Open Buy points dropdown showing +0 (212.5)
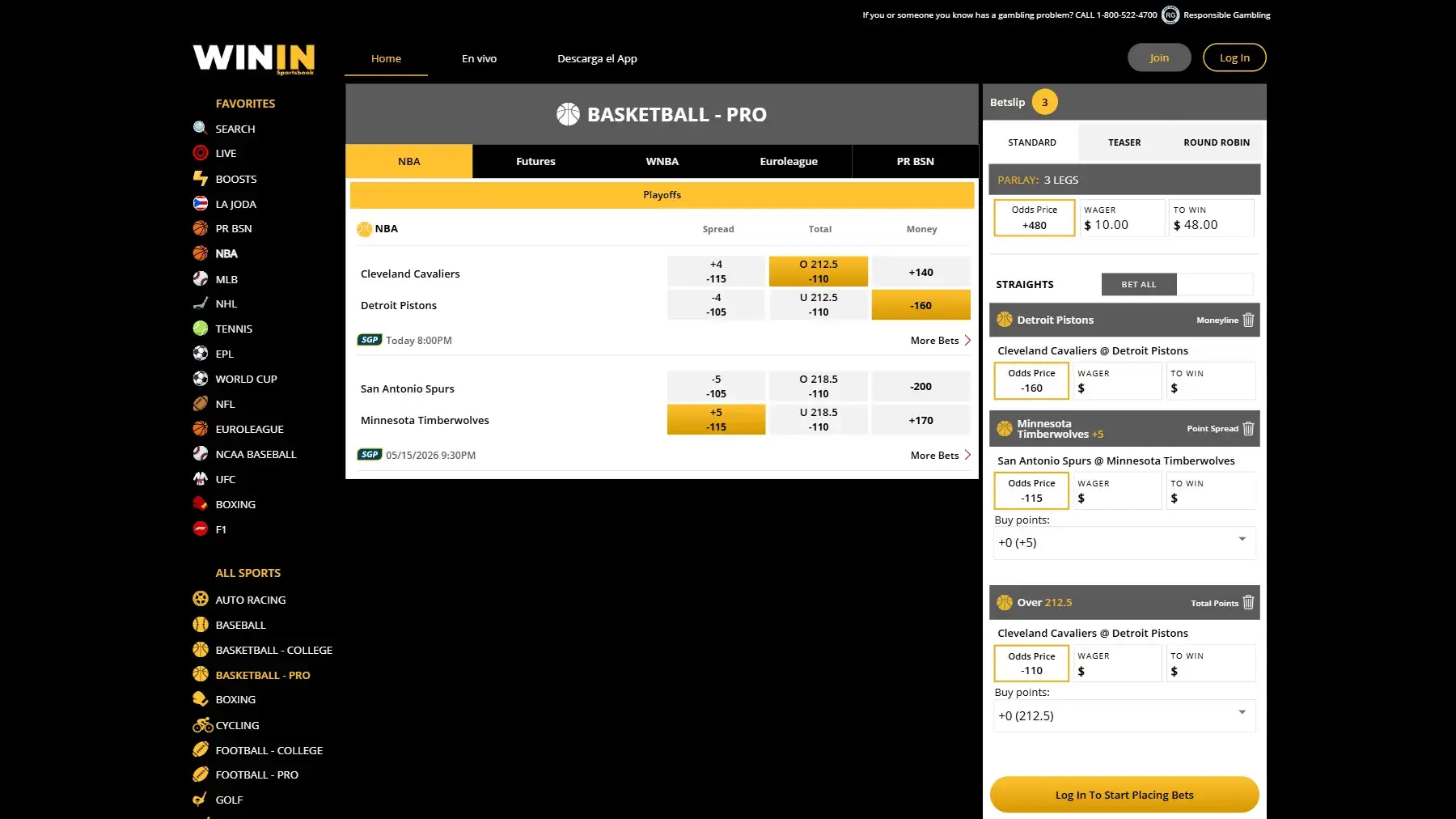1456x819 pixels. (x=1124, y=715)
